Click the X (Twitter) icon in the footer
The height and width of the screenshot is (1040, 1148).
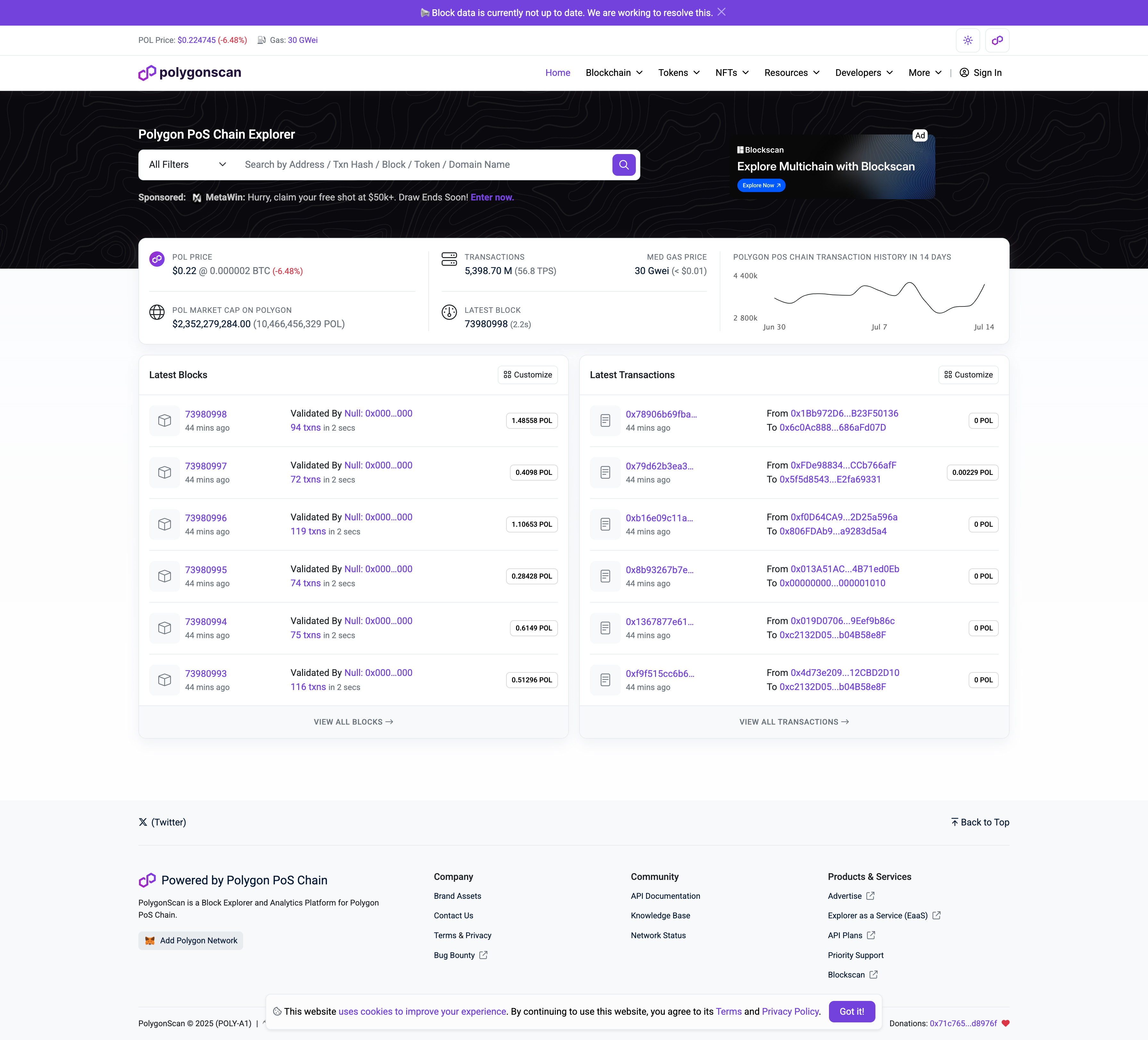point(143,822)
